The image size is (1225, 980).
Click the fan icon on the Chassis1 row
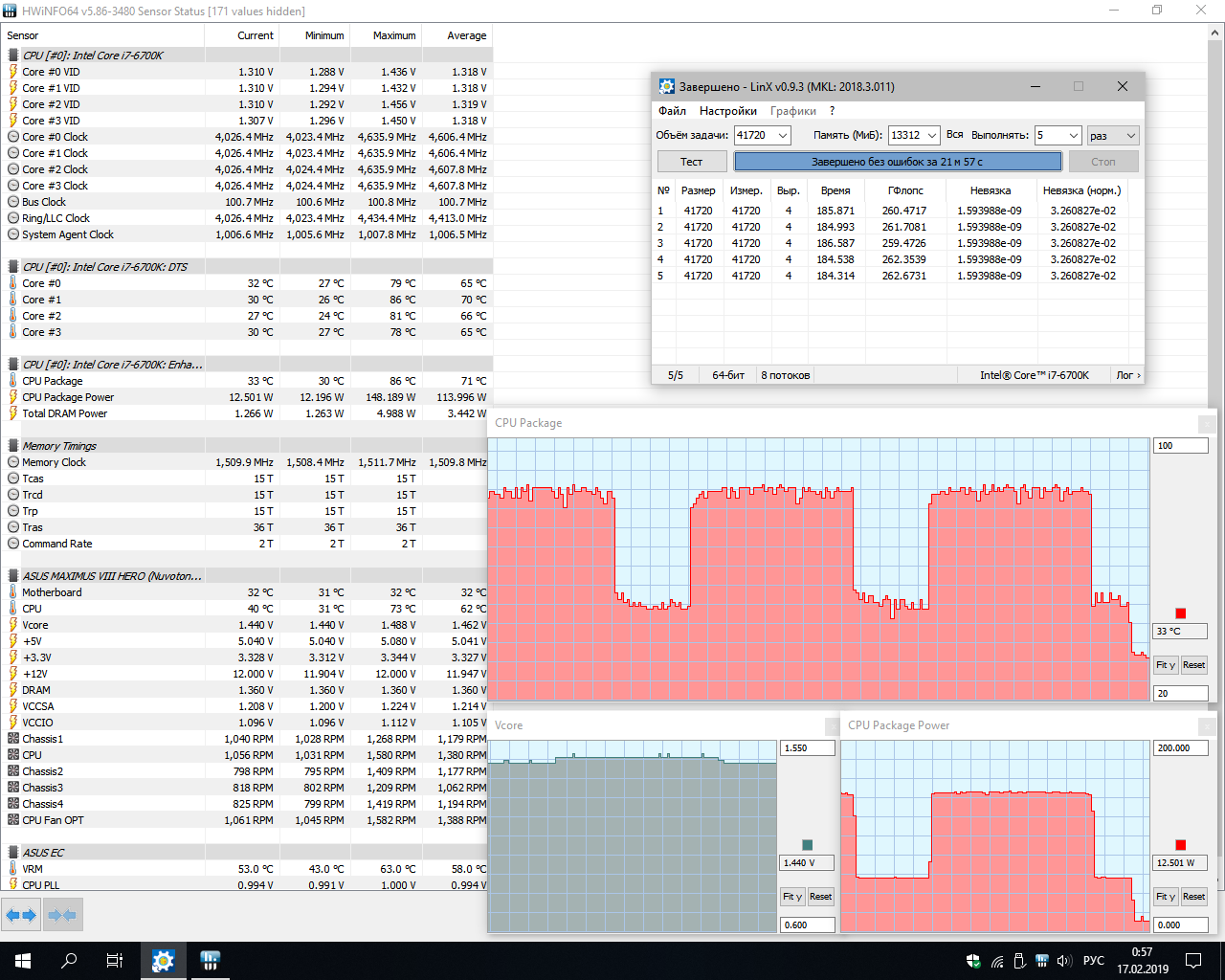coord(13,739)
